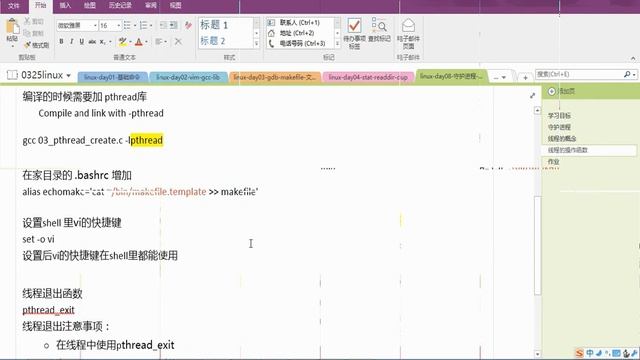The width and height of the screenshot is (640, 360).
Task: Select the Format Painter brush
Action: click(27, 45)
